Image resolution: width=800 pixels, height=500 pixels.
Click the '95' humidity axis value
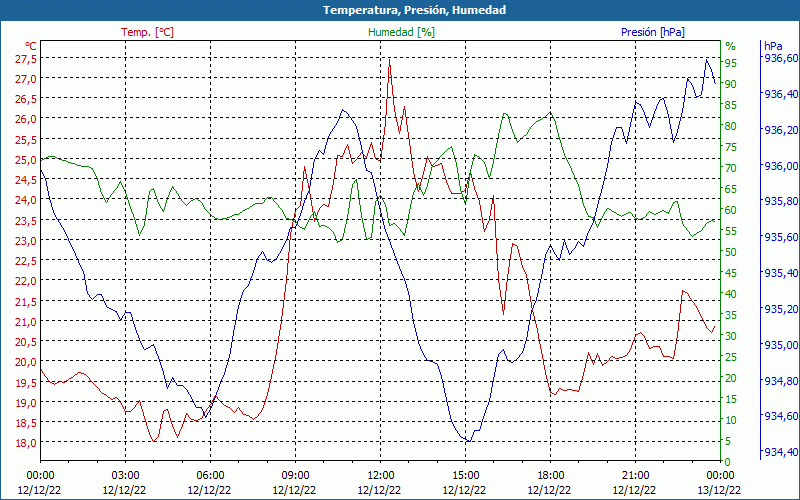click(x=731, y=63)
